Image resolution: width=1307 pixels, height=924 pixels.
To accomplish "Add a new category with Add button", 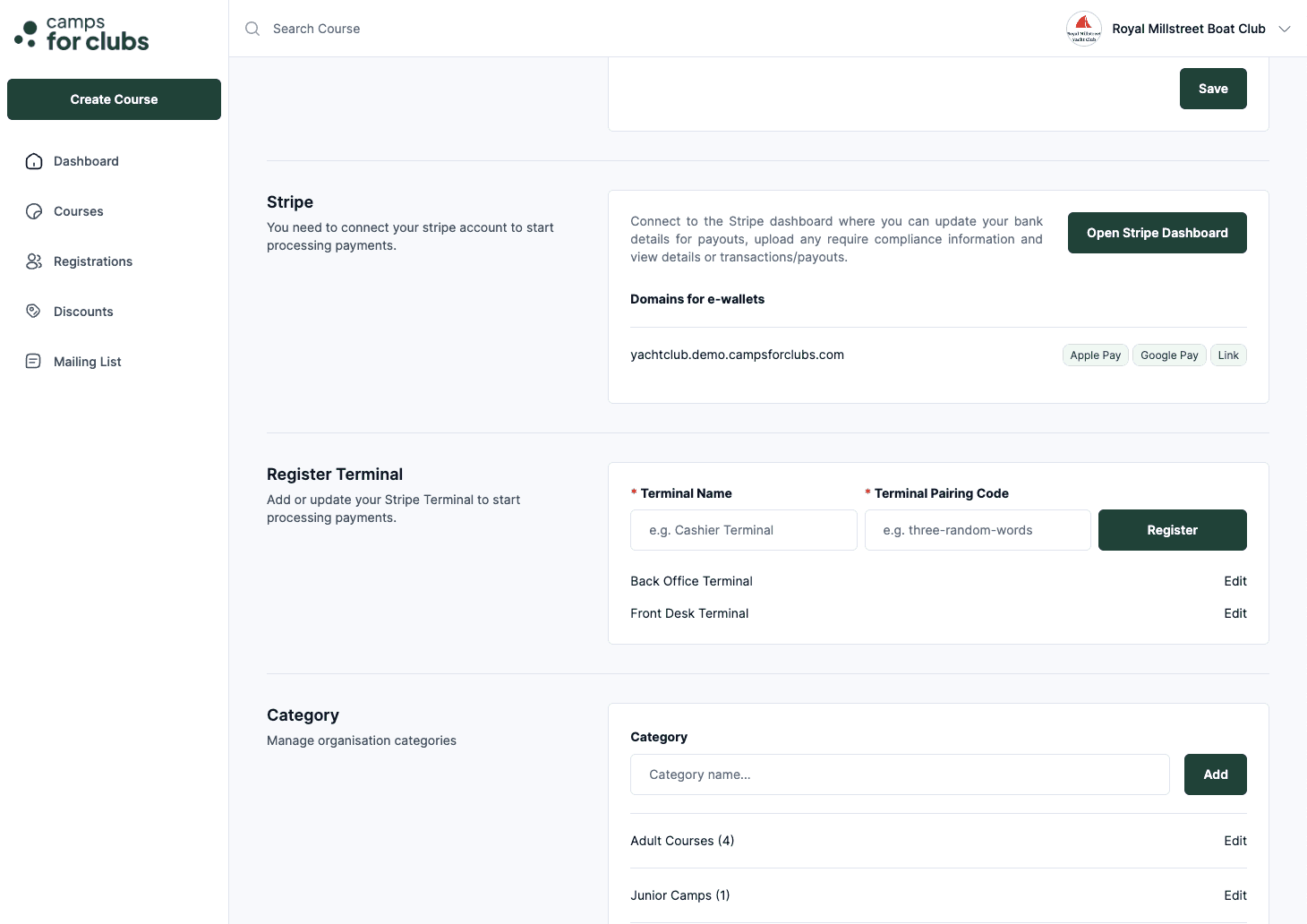I will pyautogui.click(x=1216, y=774).
